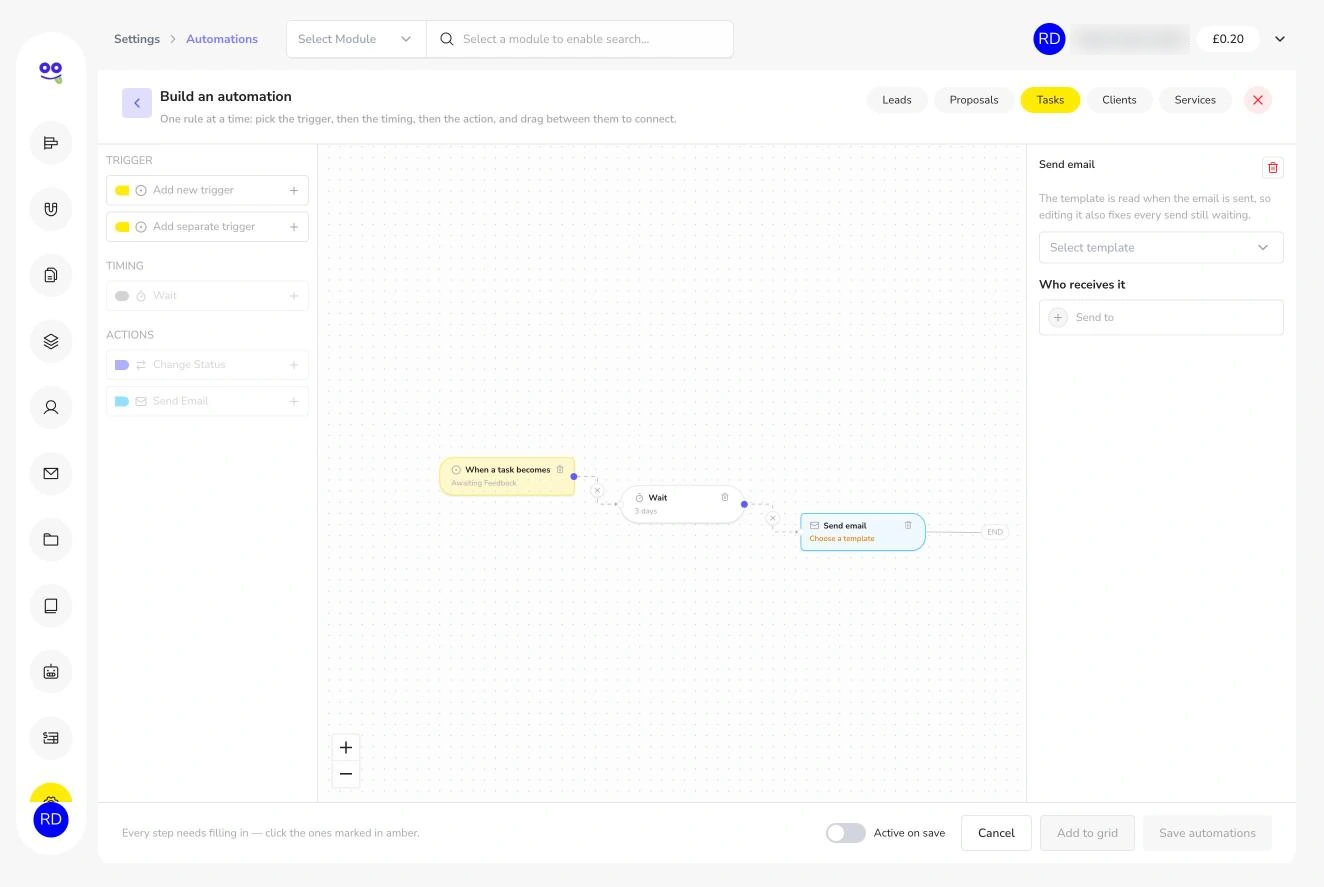The image size is (1324, 887).
Task: Select the Wait node on the canvas
Action: [682, 504]
